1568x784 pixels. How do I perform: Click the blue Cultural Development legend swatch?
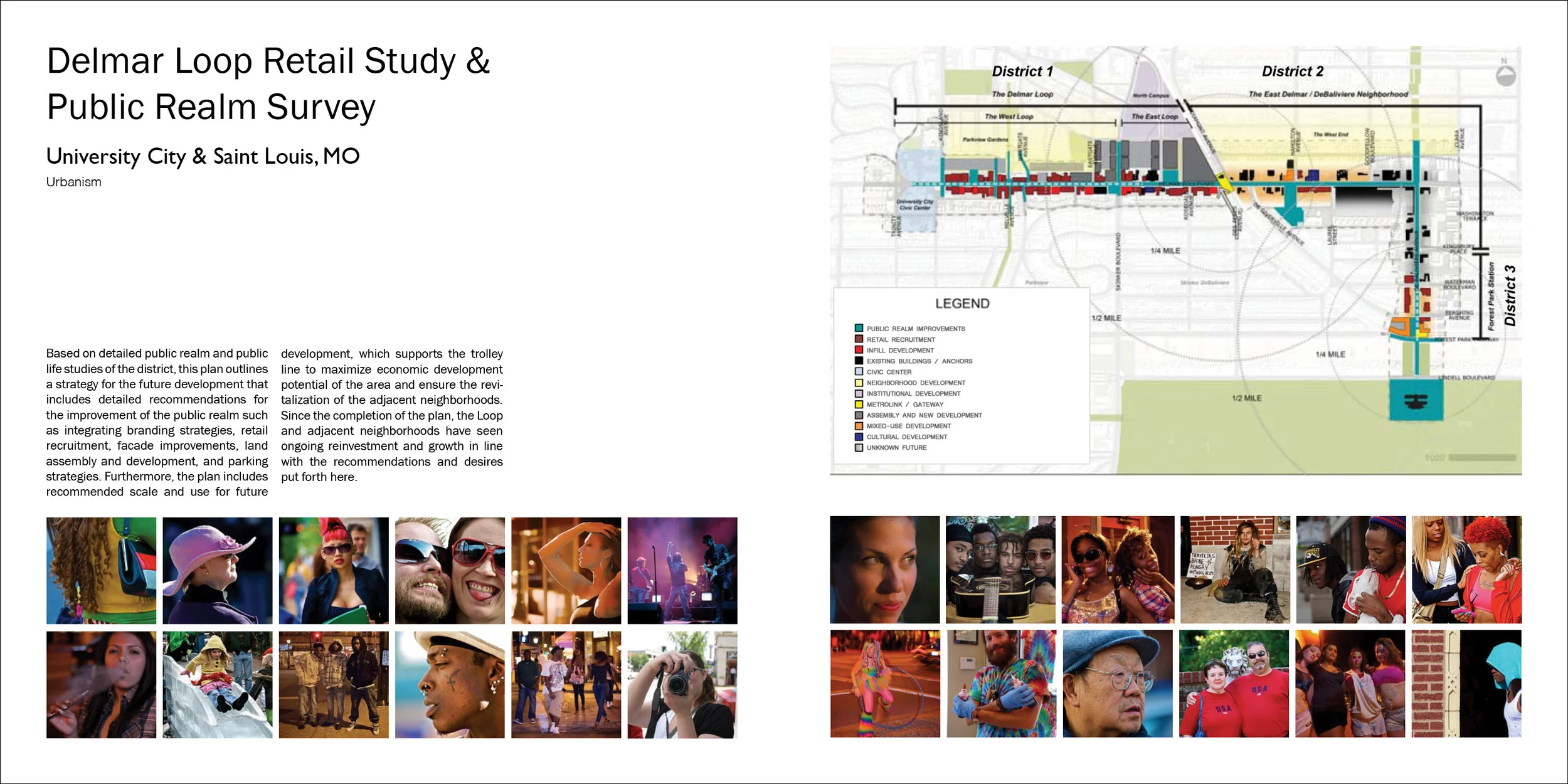click(x=859, y=437)
